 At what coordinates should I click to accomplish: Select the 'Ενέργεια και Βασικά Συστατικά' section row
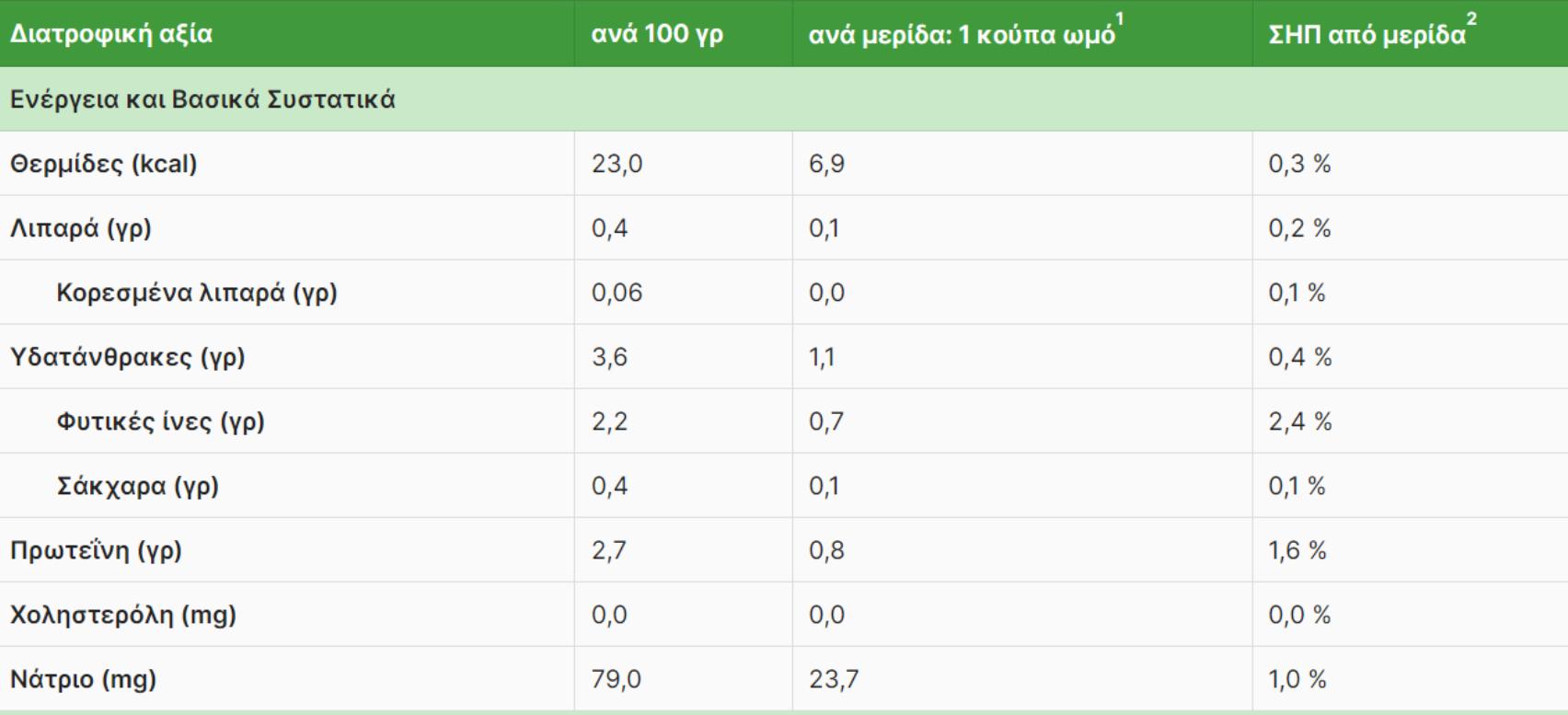tap(202, 99)
